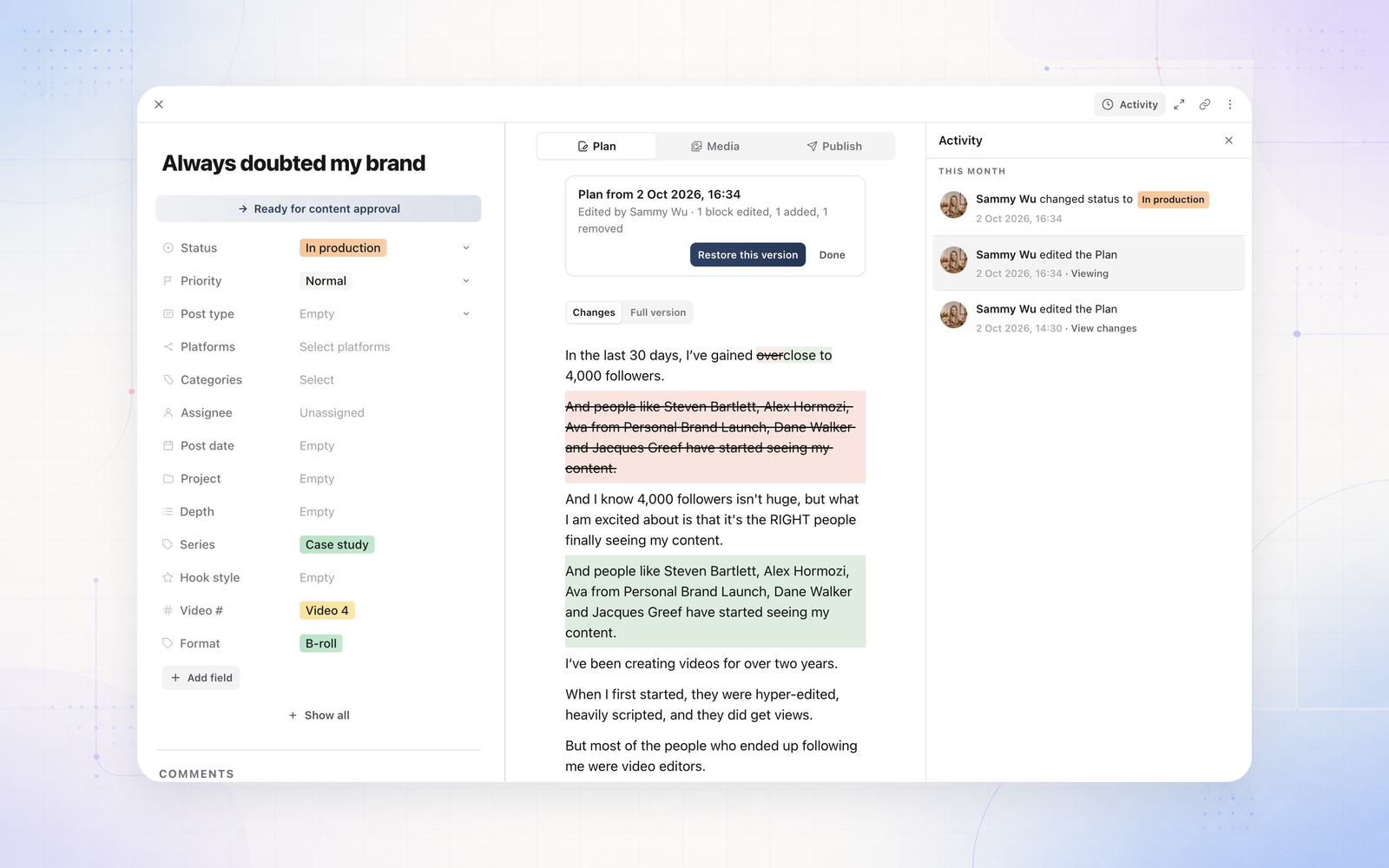Click Show all fields link
Screen dimensions: 1389x868
pyautogui.click(x=319, y=715)
